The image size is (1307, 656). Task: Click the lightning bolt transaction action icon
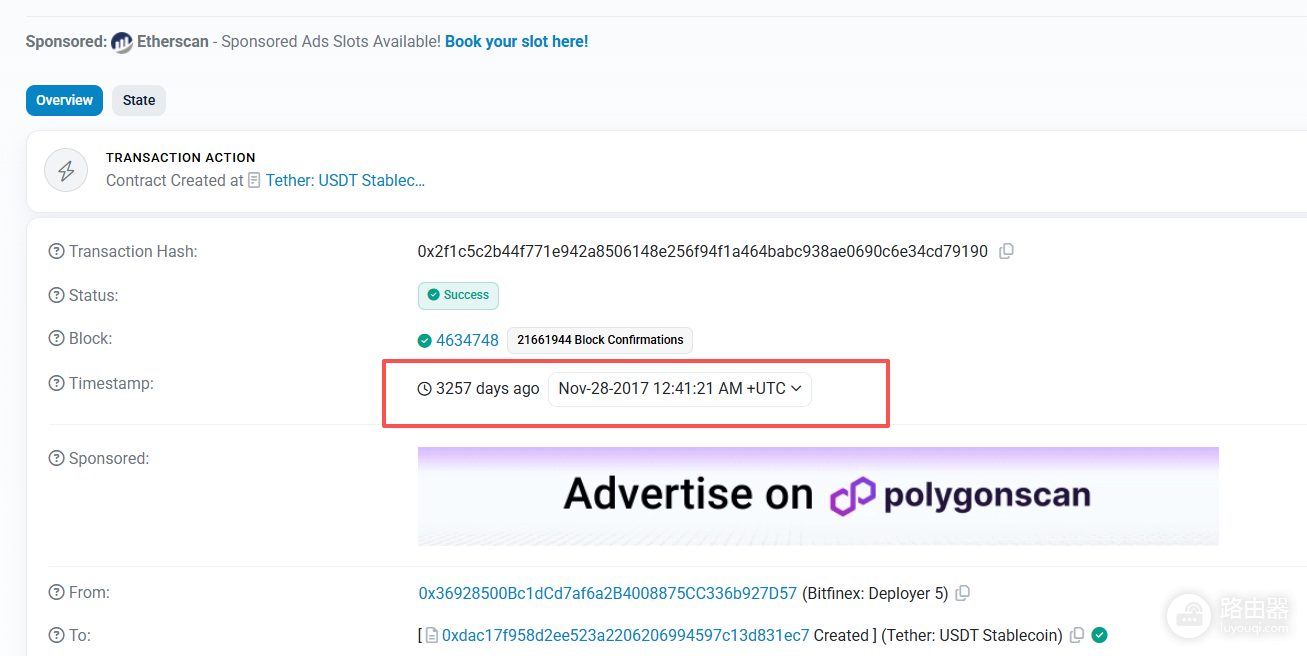pos(66,170)
